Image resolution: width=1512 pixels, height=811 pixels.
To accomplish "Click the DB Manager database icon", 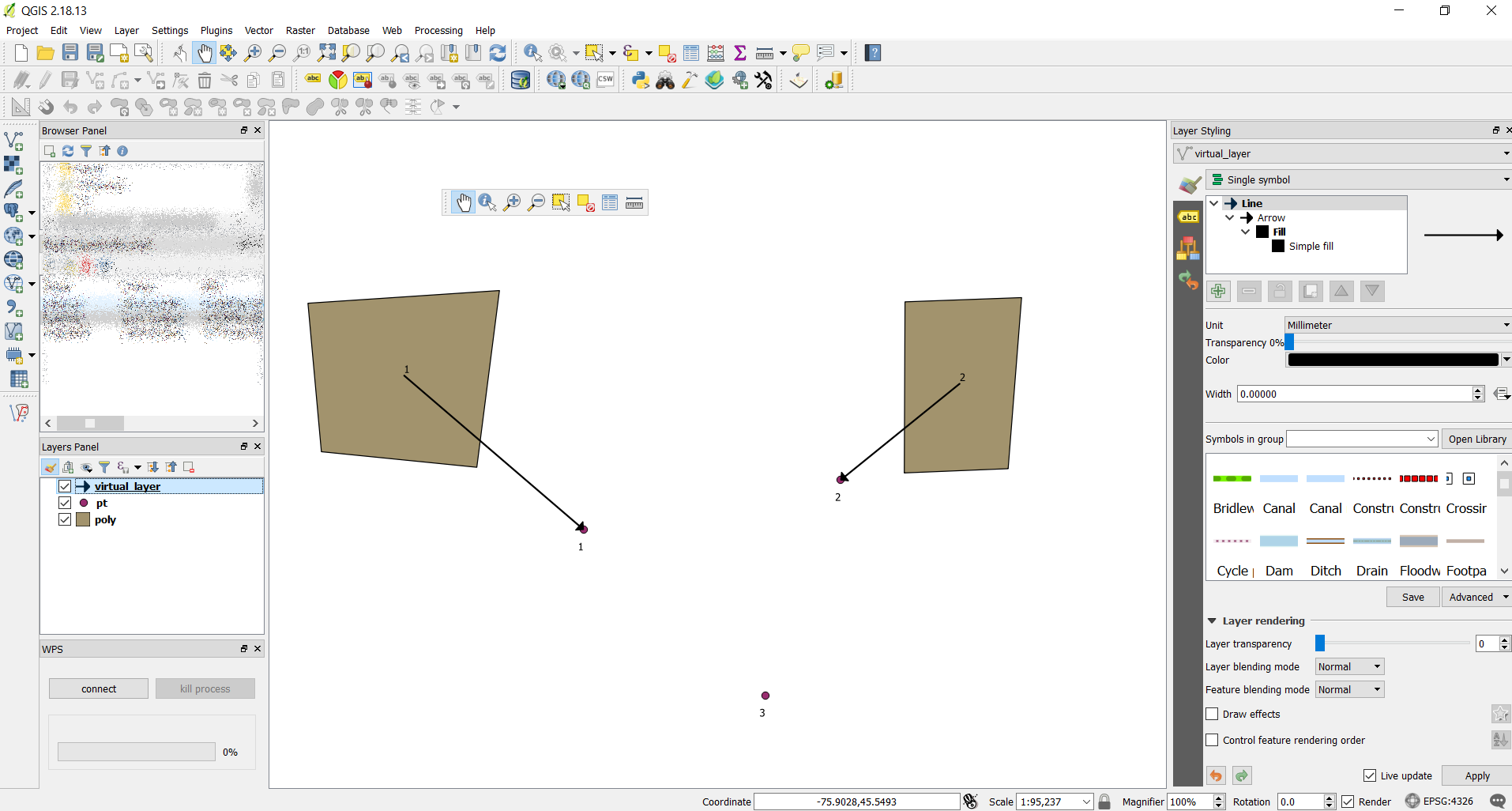I will click(x=521, y=80).
